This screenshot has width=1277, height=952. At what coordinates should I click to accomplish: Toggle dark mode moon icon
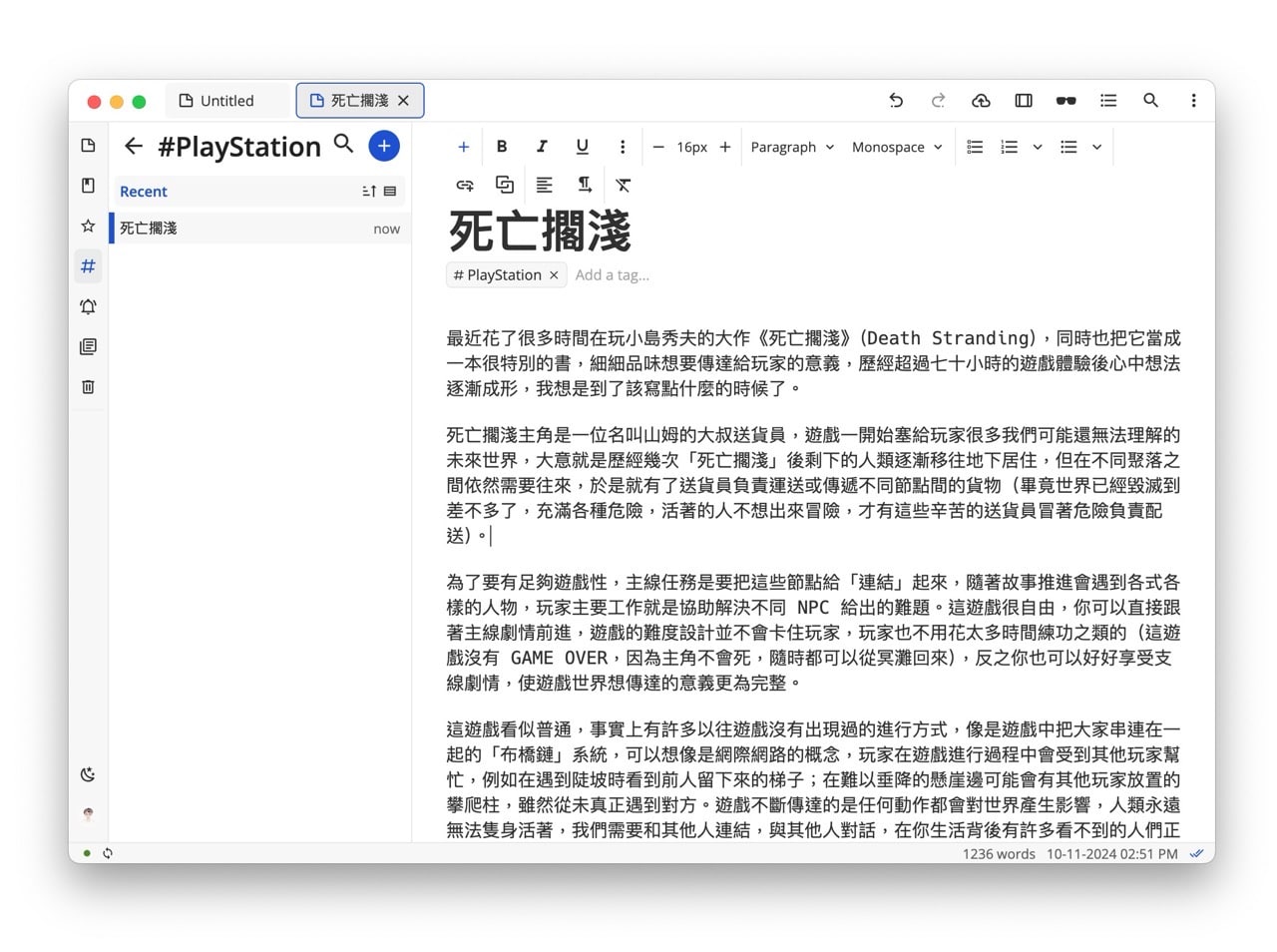[x=88, y=774]
